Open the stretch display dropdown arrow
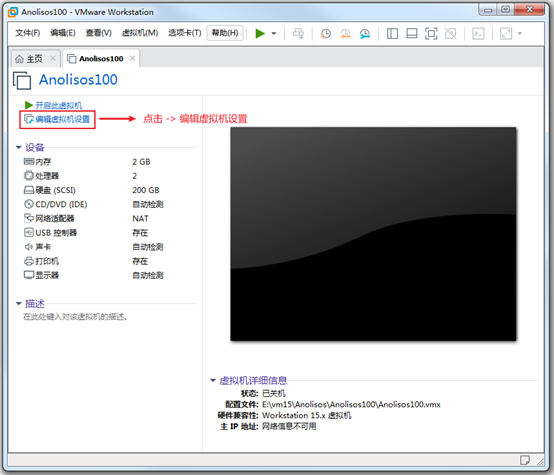The width and height of the screenshot is (554, 475). point(520,34)
